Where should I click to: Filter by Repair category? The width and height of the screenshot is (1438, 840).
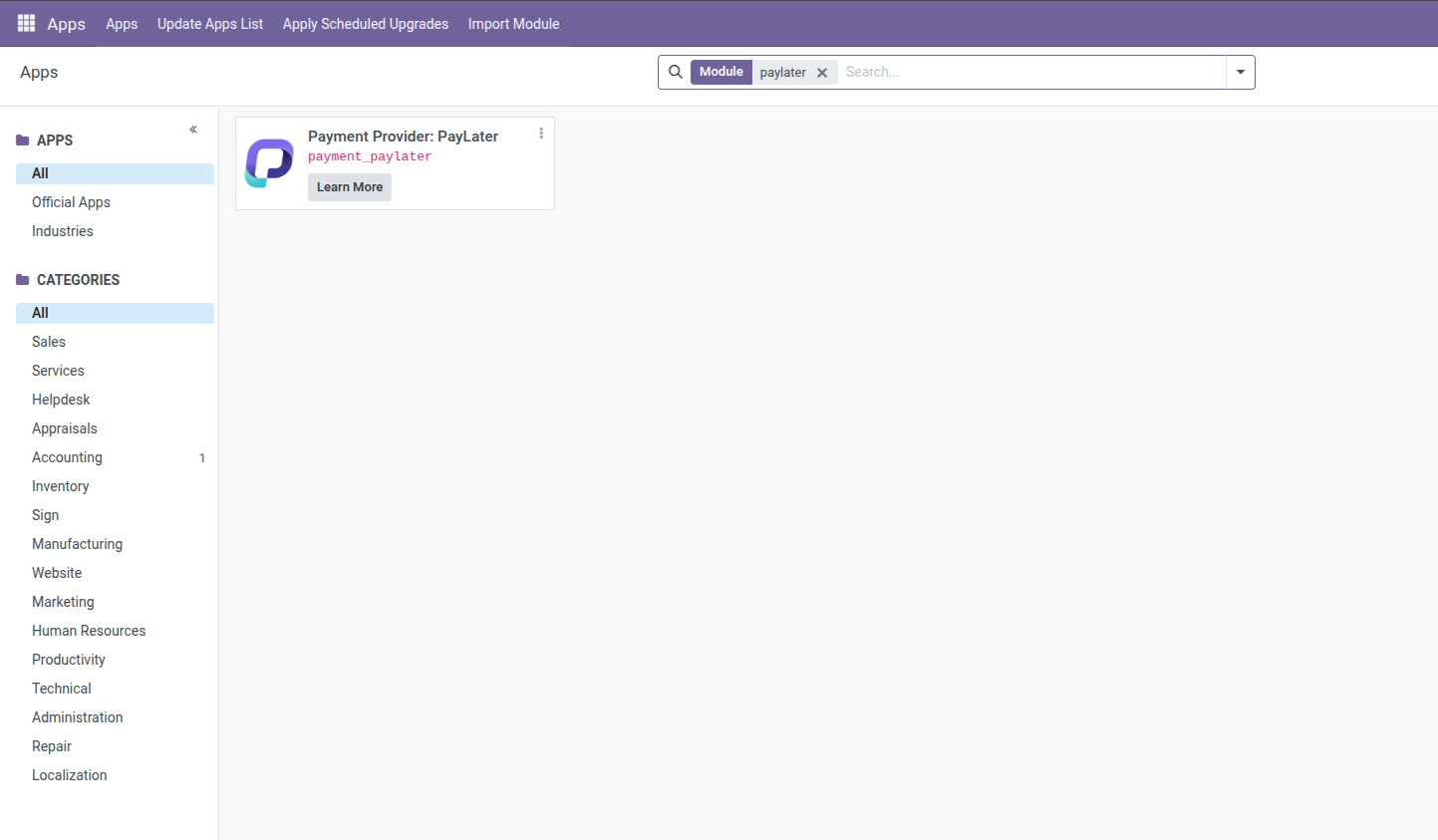point(115,746)
